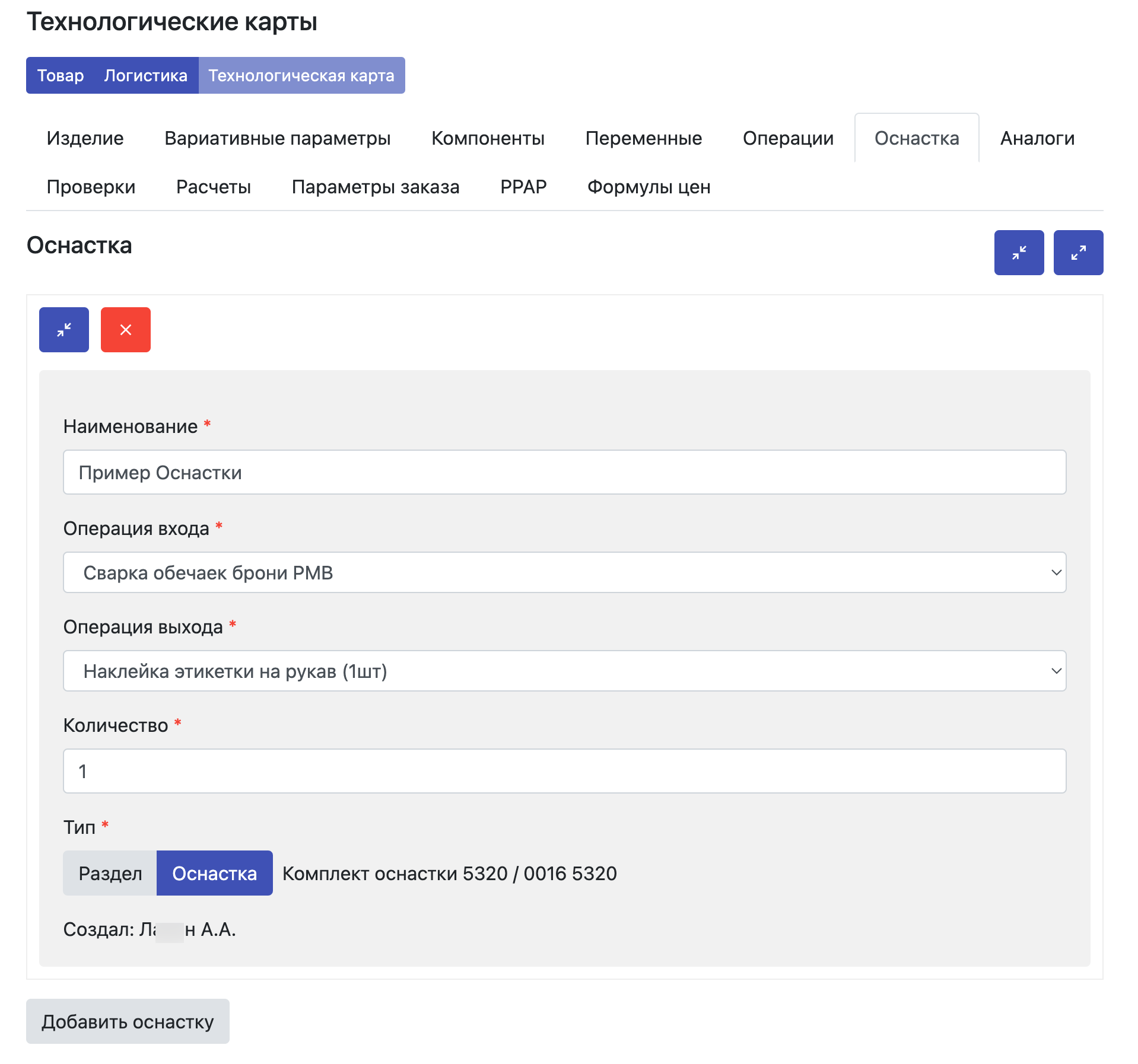Viewport: 1138px width, 1064px height.
Task: Select the Раздел type option
Action: coord(110,873)
